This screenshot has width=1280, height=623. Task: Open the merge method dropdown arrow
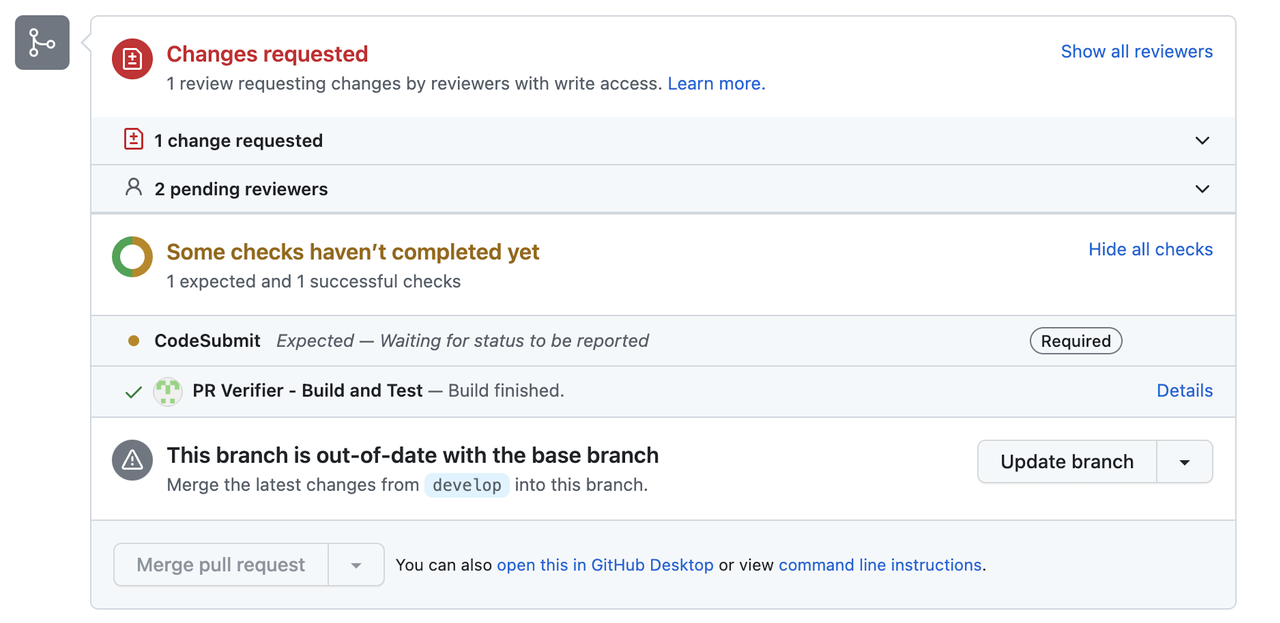(x=356, y=565)
